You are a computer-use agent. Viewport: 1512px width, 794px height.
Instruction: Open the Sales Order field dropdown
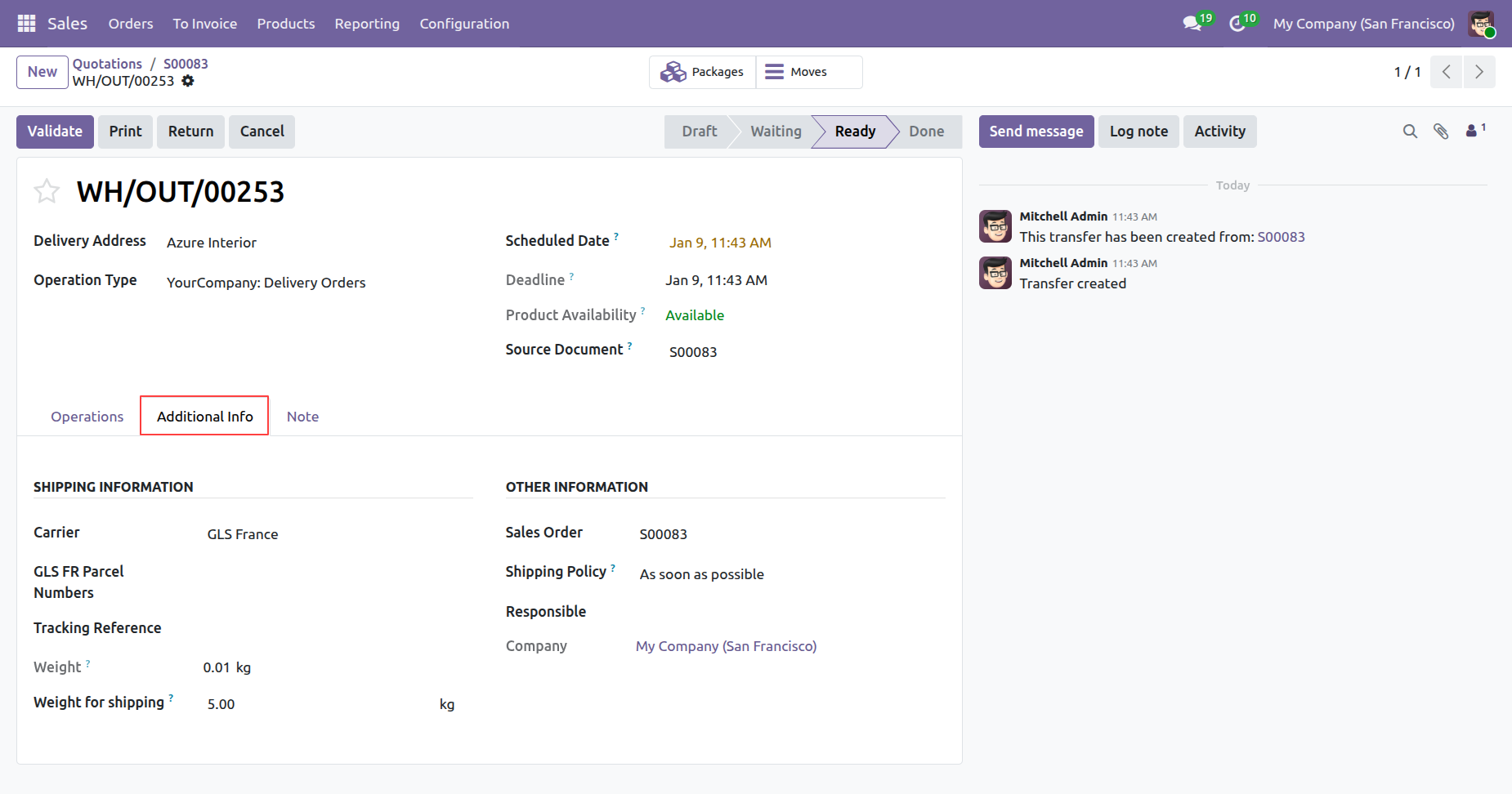pos(790,534)
